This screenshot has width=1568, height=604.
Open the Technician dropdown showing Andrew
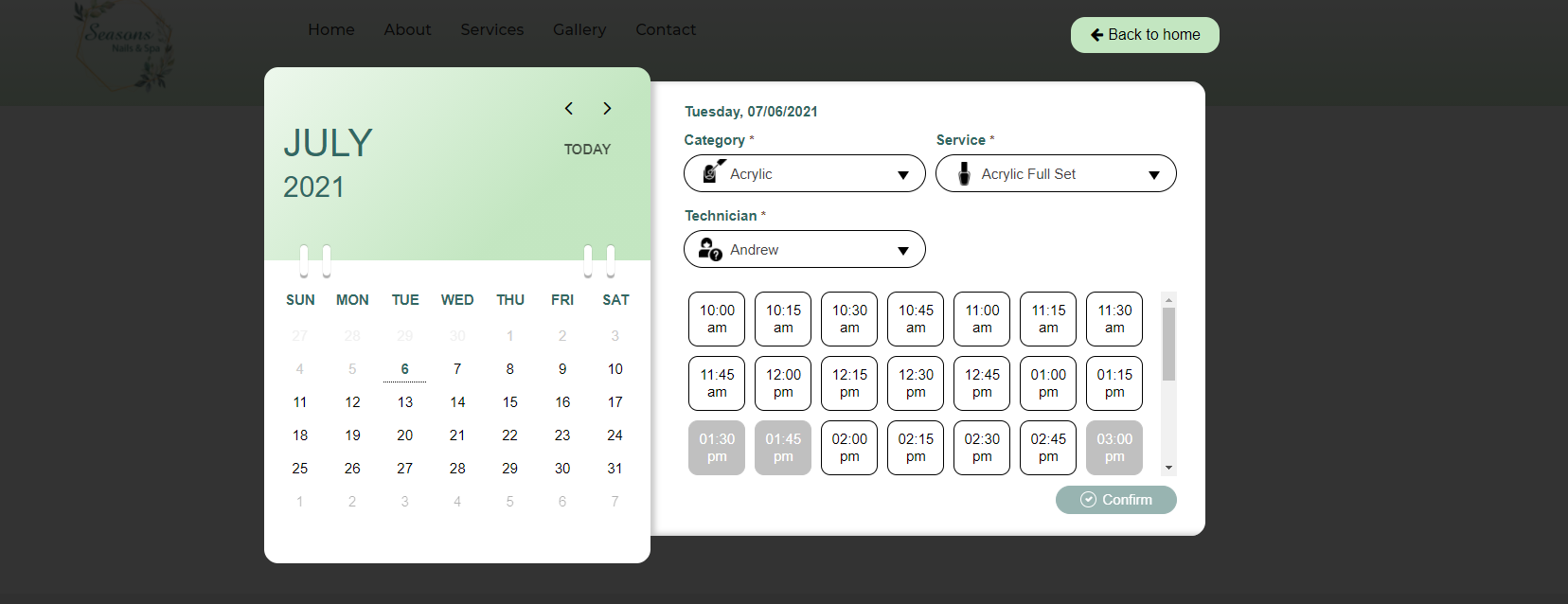pos(804,250)
